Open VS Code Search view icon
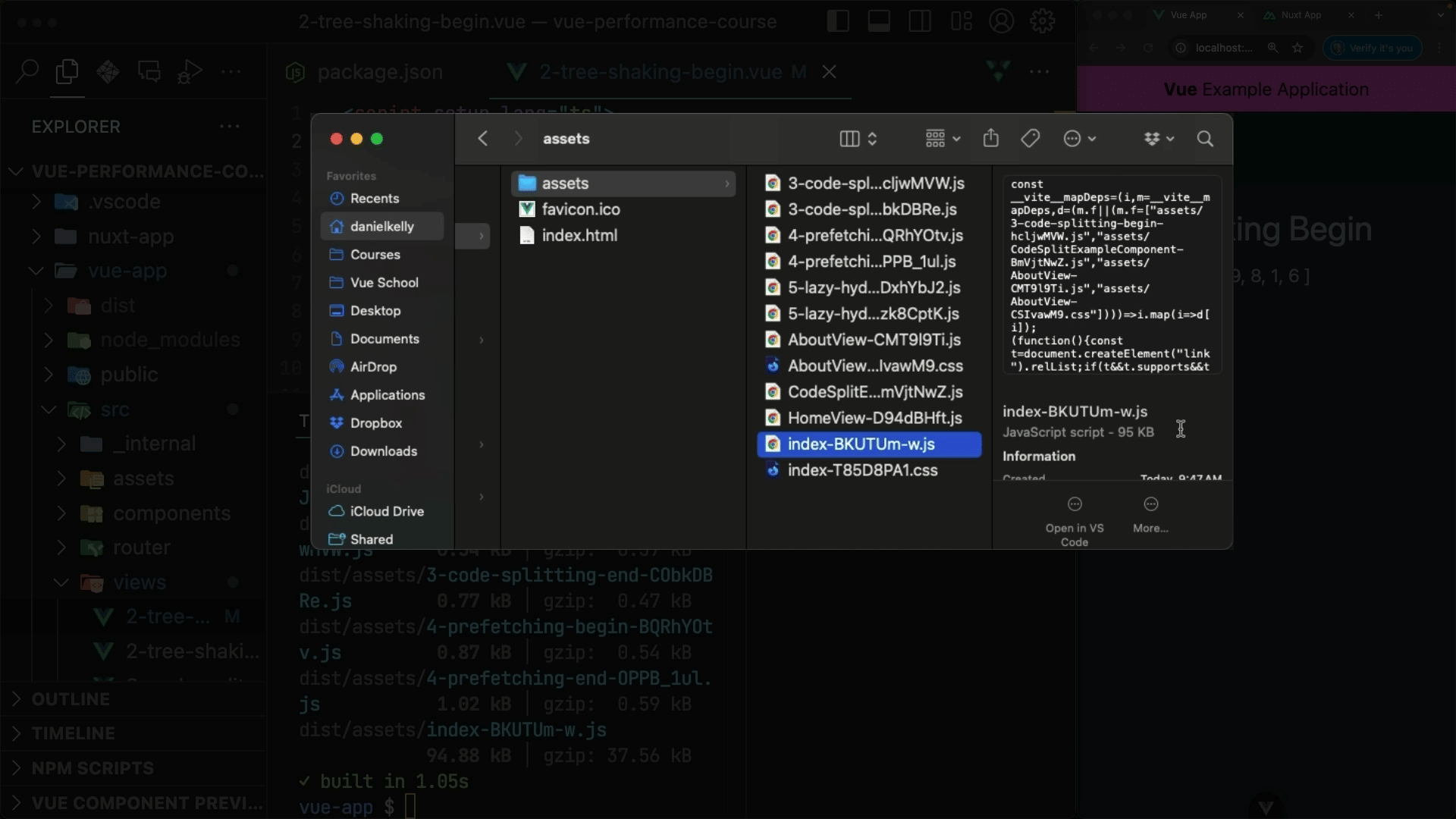The height and width of the screenshot is (819, 1456). point(27,71)
